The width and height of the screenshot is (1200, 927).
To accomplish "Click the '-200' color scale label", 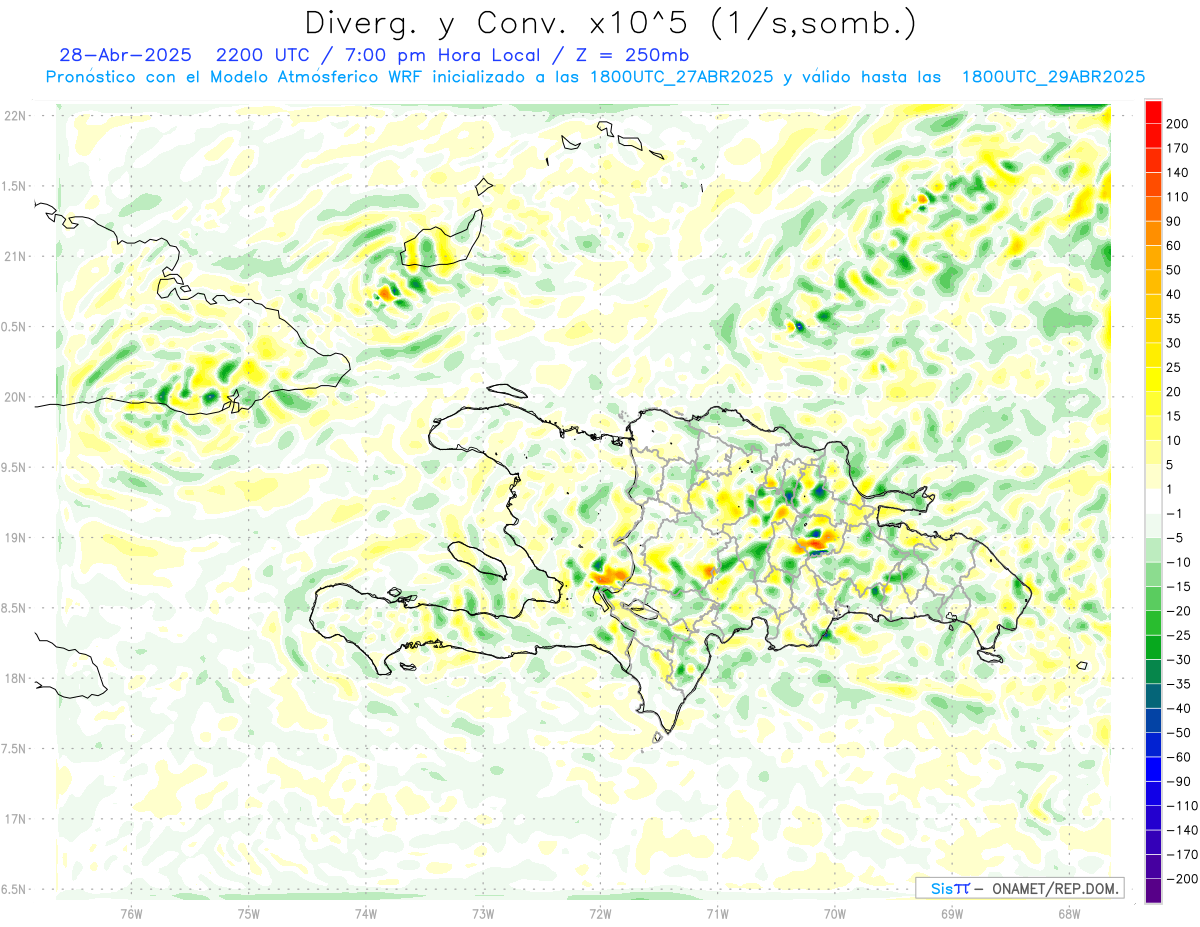I will (1182, 879).
